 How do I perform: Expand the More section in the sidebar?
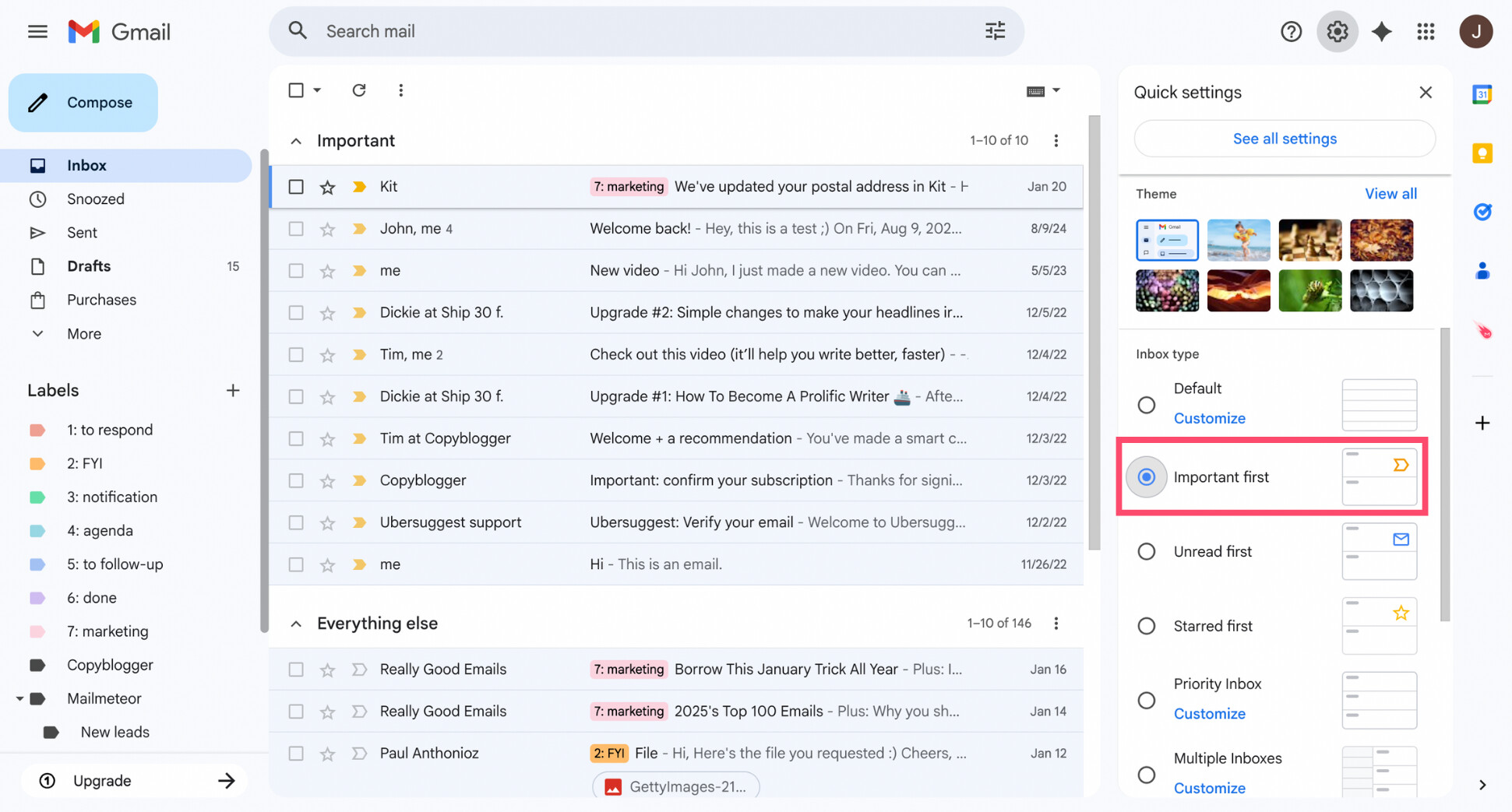(83, 333)
